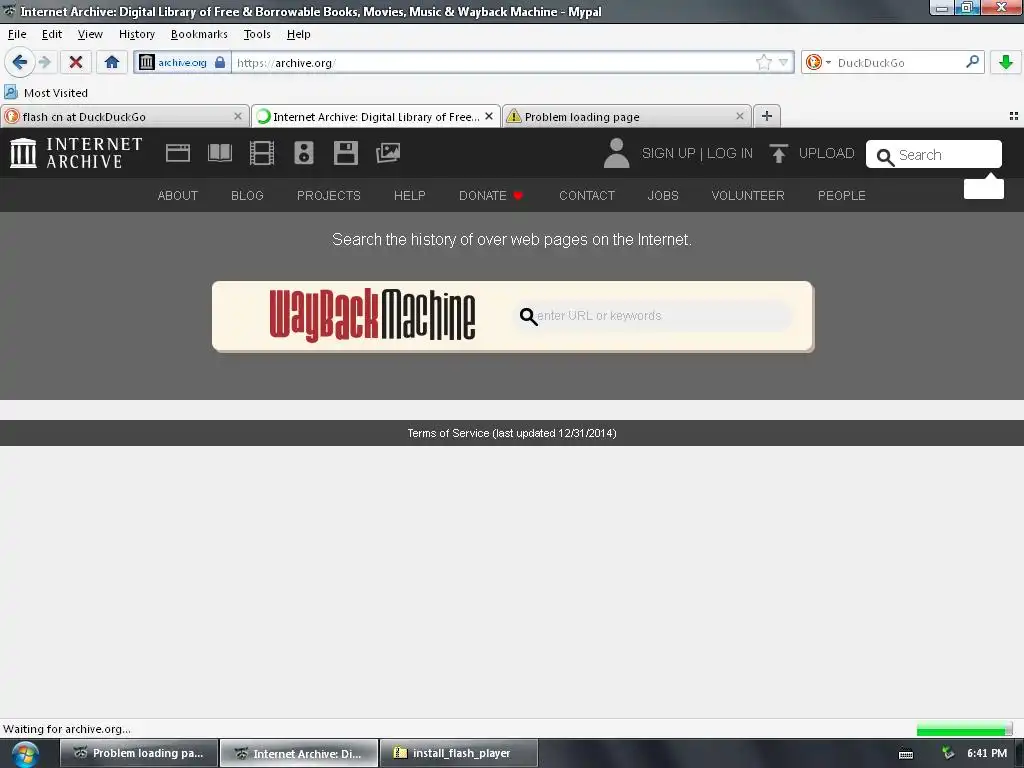Open the Downloads green arrow button
This screenshot has width=1024, height=768.
[x=1006, y=63]
